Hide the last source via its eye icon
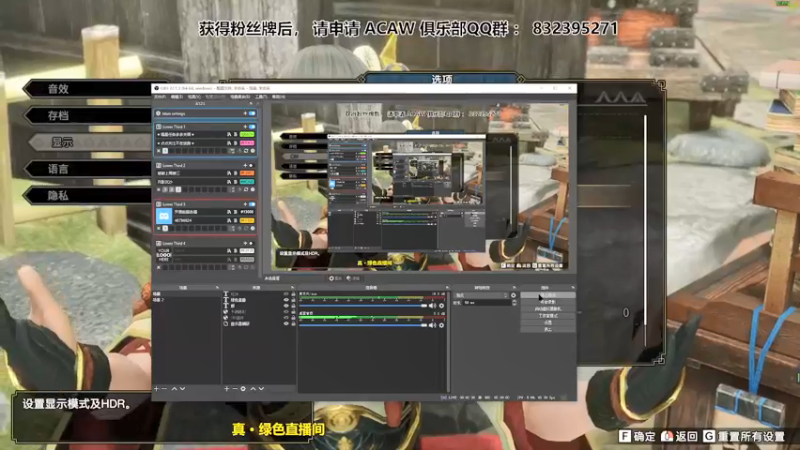Viewport: 800px width, 450px height. (x=286, y=323)
